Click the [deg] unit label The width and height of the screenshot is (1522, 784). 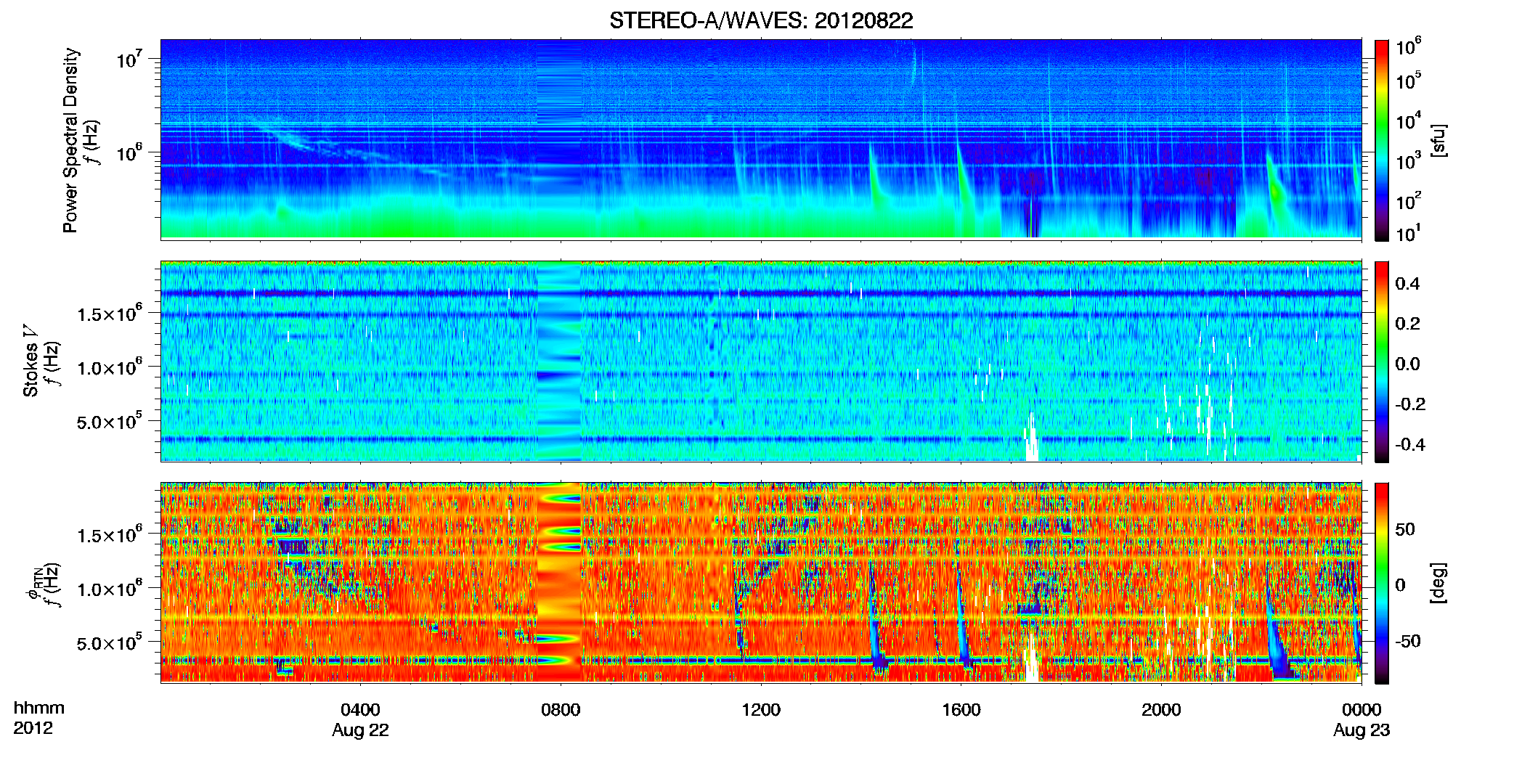(x=1438, y=583)
